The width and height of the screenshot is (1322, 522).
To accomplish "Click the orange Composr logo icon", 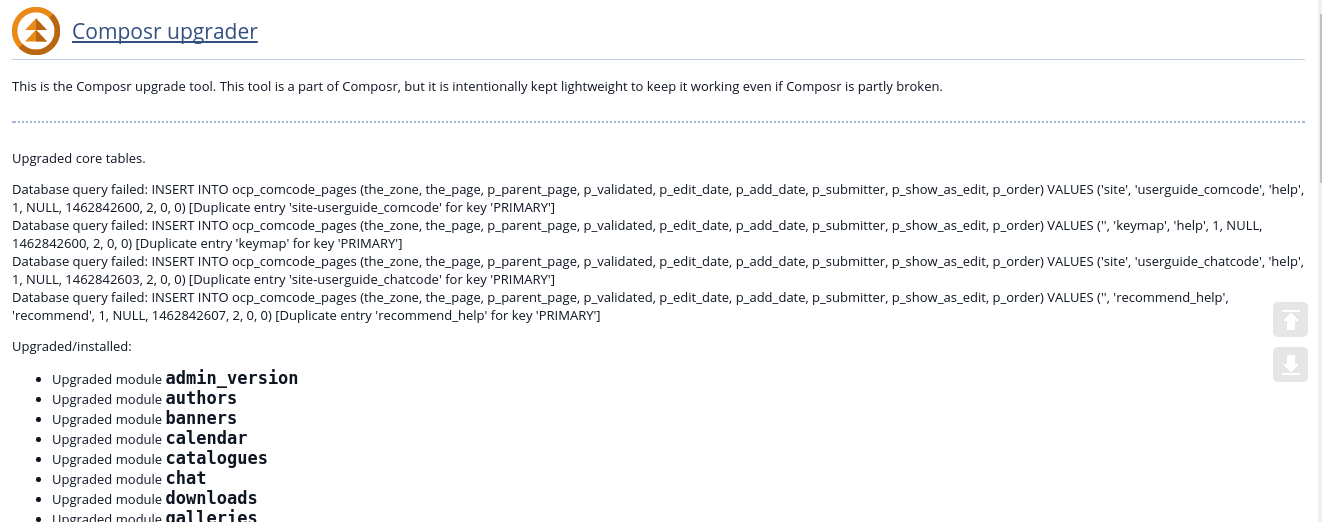I will 36,31.
